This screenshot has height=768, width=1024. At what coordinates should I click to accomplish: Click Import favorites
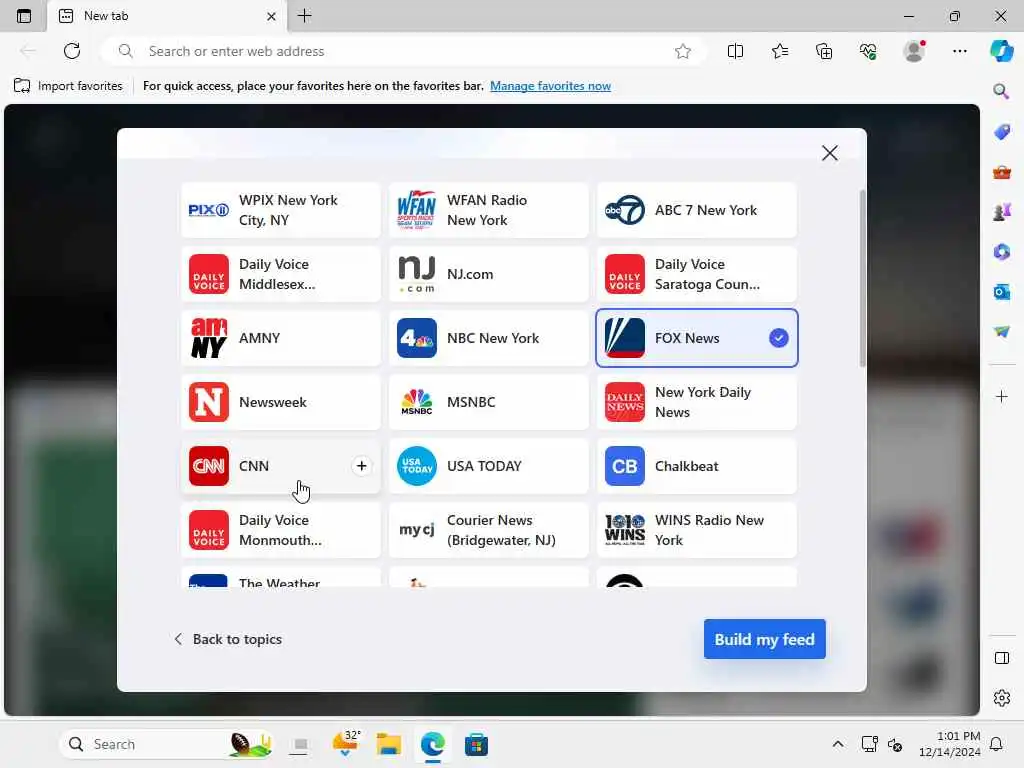pos(69,86)
